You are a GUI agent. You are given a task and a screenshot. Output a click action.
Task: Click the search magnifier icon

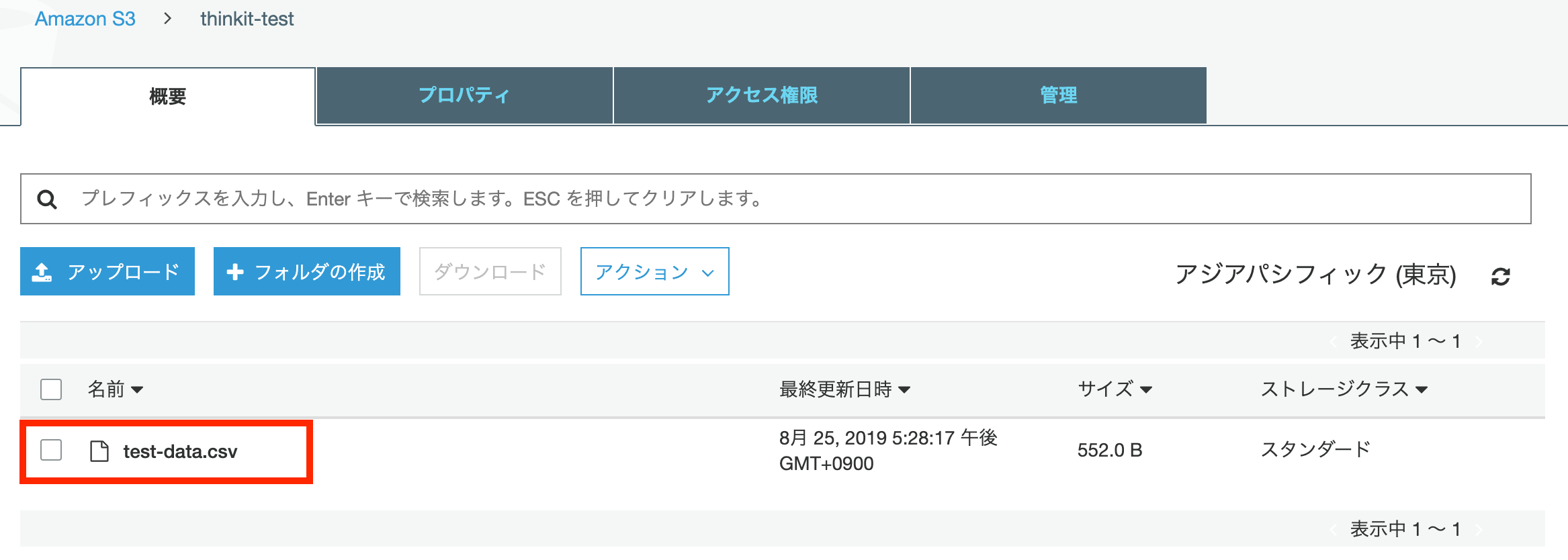tap(46, 199)
